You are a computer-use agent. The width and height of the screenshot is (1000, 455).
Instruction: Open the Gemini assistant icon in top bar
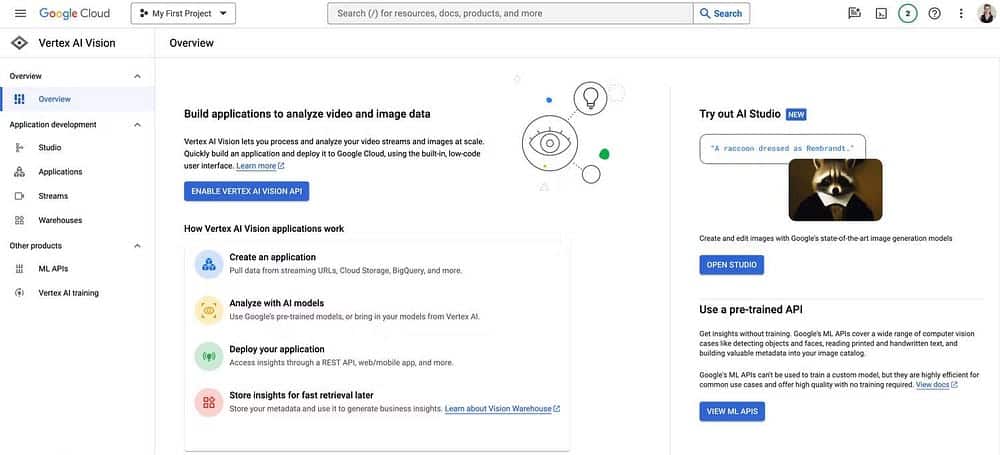click(x=854, y=13)
